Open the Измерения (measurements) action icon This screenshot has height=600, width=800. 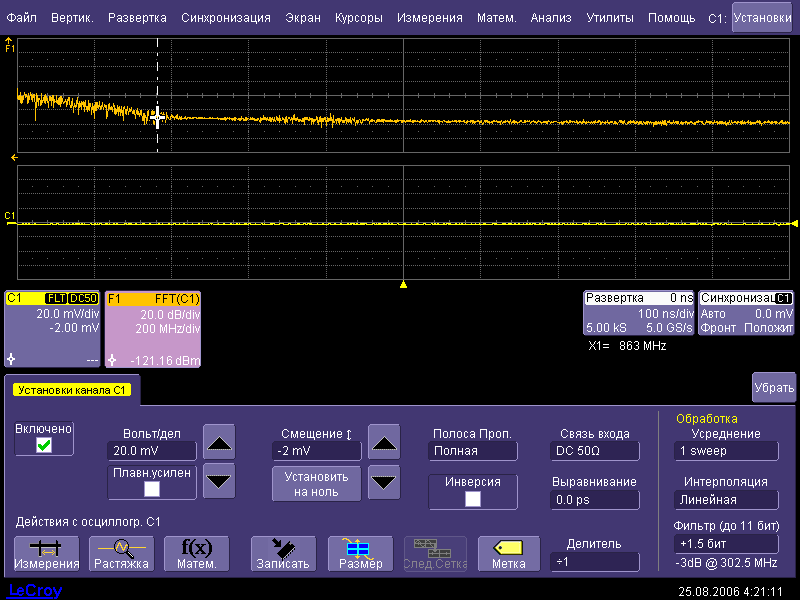[x=46, y=553]
